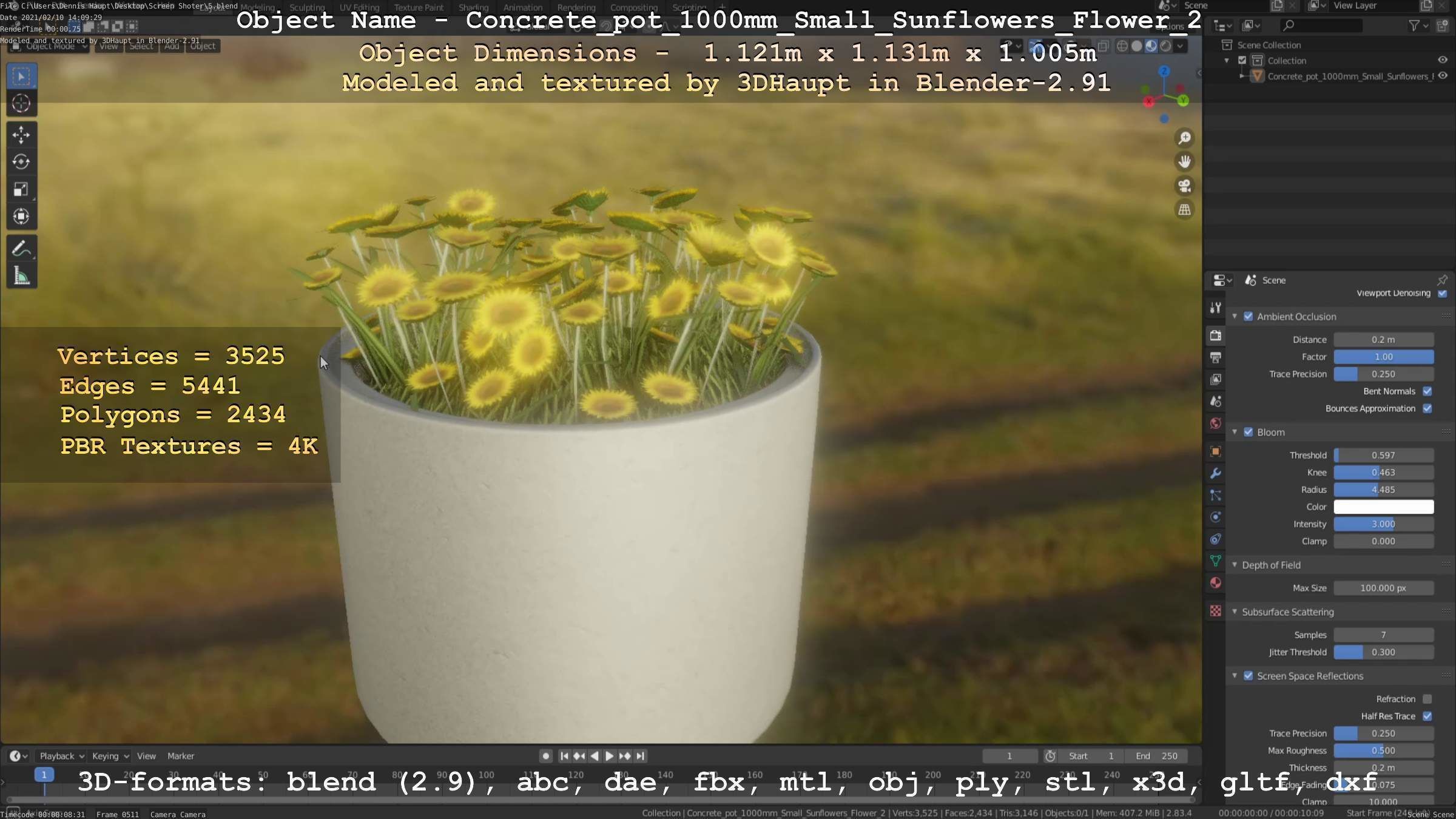Open the Bloom Color swatch
The height and width of the screenshot is (819, 1456).
[x=1383, y=507]
